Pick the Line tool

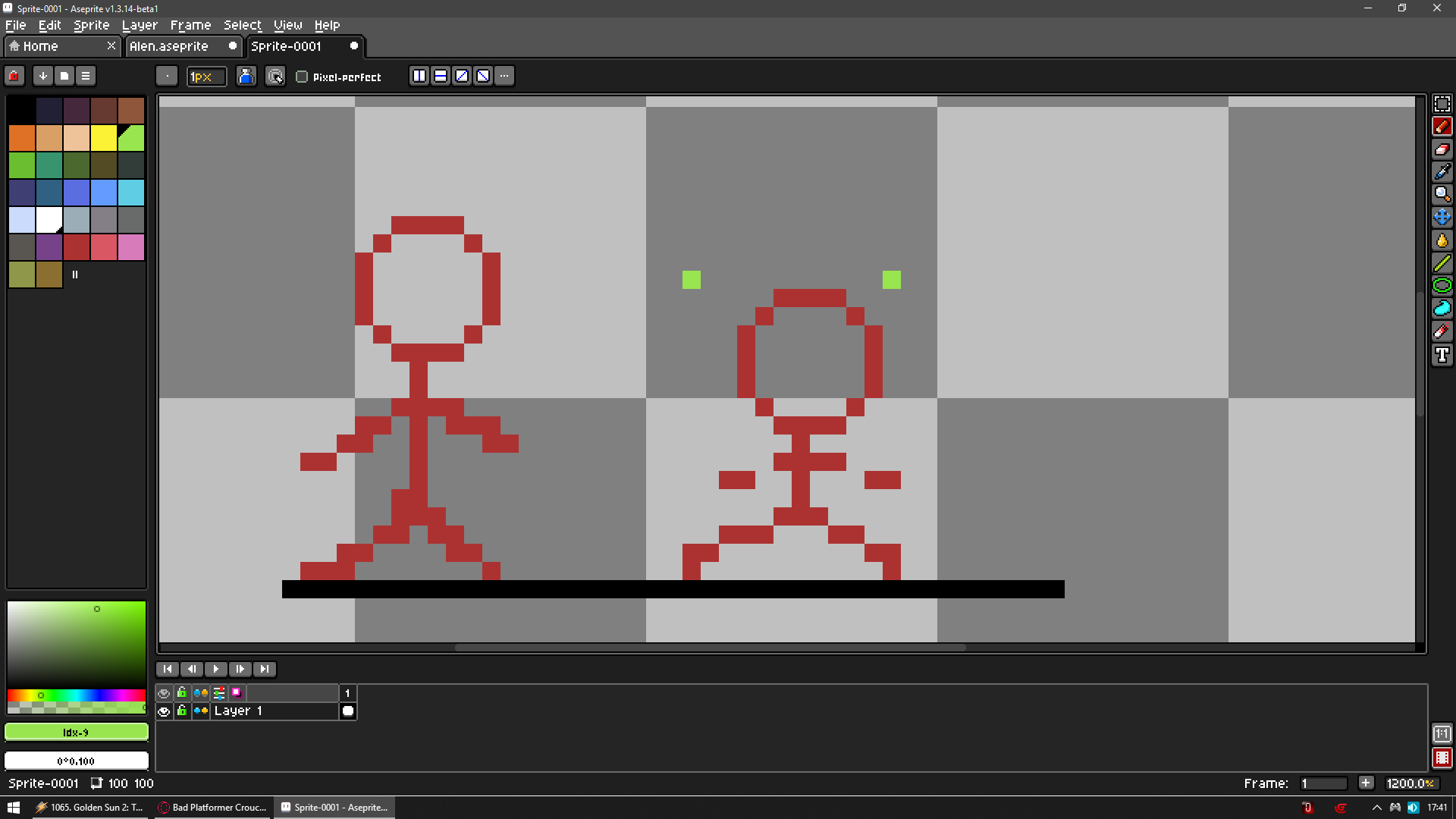[1442, 263]
